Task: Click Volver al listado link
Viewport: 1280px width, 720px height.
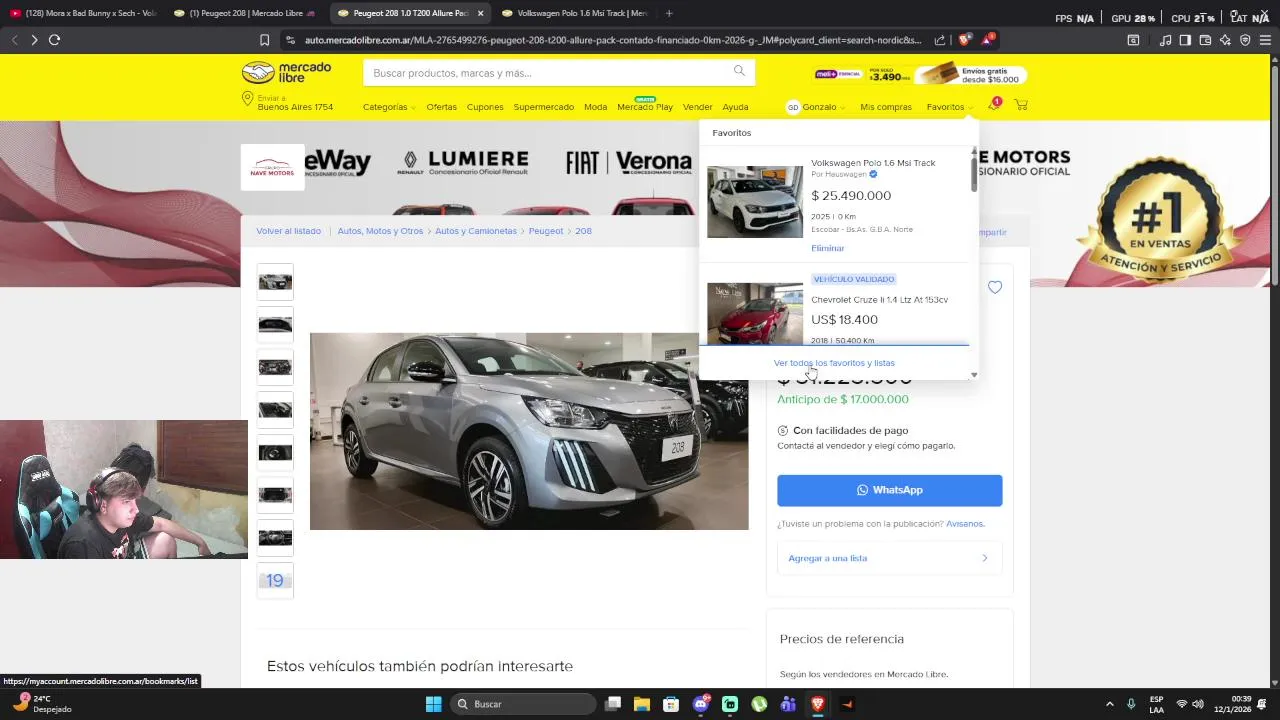Action: [288, 231]
